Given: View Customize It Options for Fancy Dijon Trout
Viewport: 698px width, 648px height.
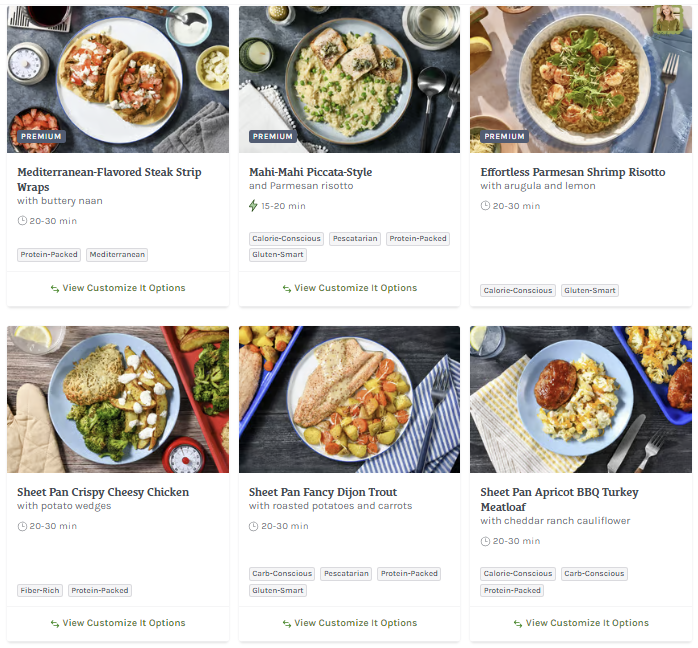Looking at the screenshot, I should (x=355, y=623).
